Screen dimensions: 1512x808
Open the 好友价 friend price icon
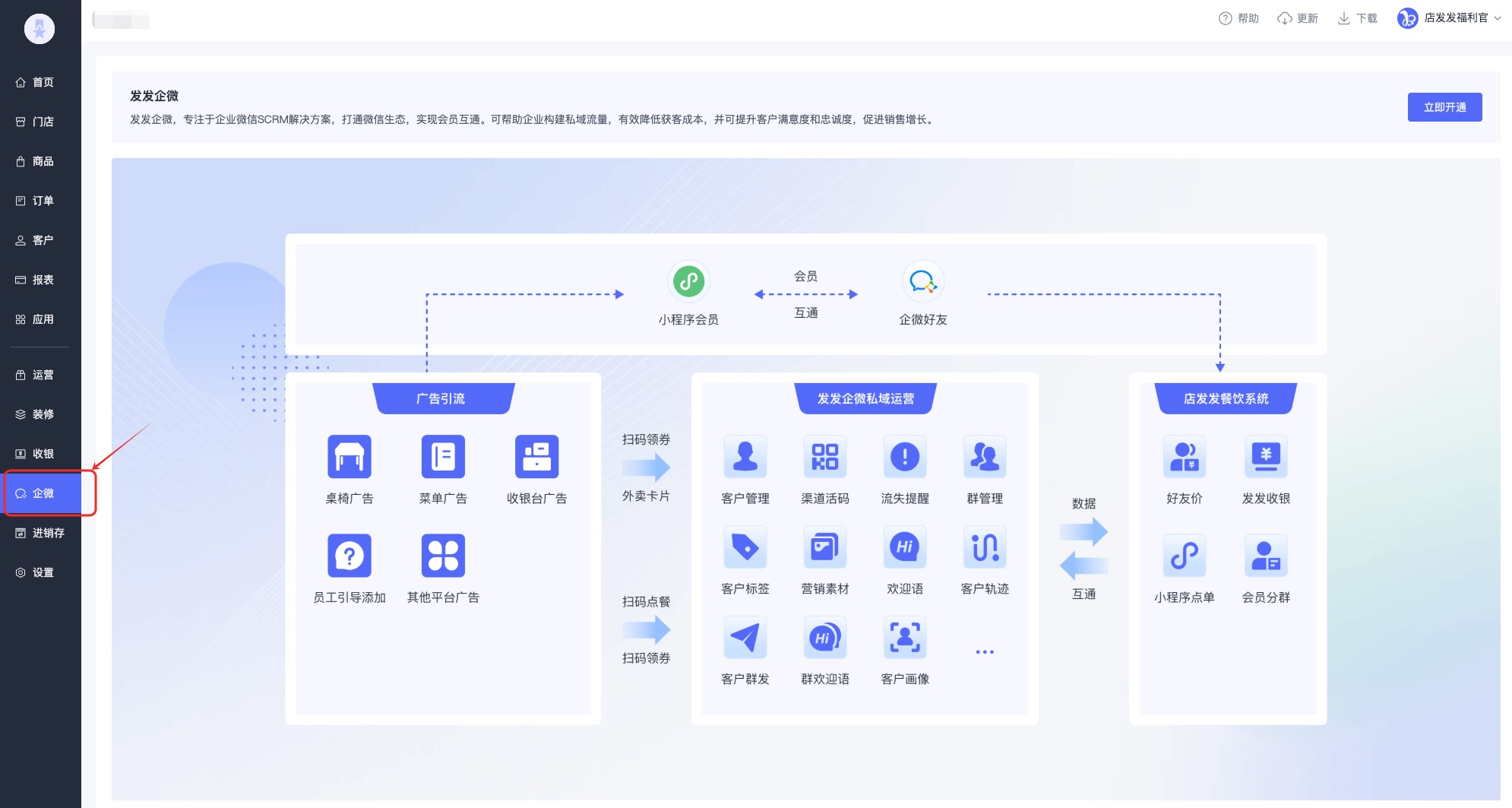tap(1184, 457)
